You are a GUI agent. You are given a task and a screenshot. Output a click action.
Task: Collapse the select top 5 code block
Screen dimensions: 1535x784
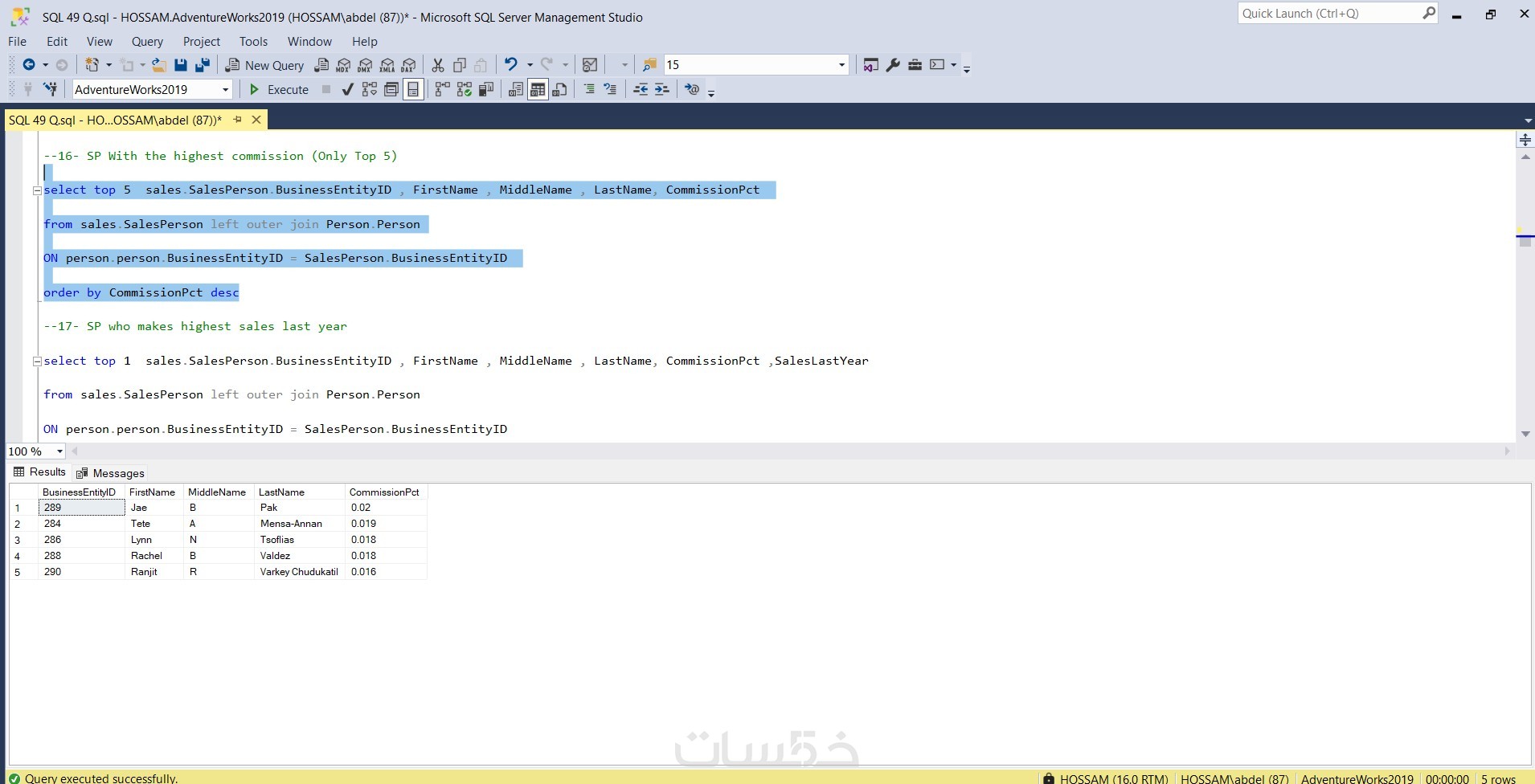[37, 190]
